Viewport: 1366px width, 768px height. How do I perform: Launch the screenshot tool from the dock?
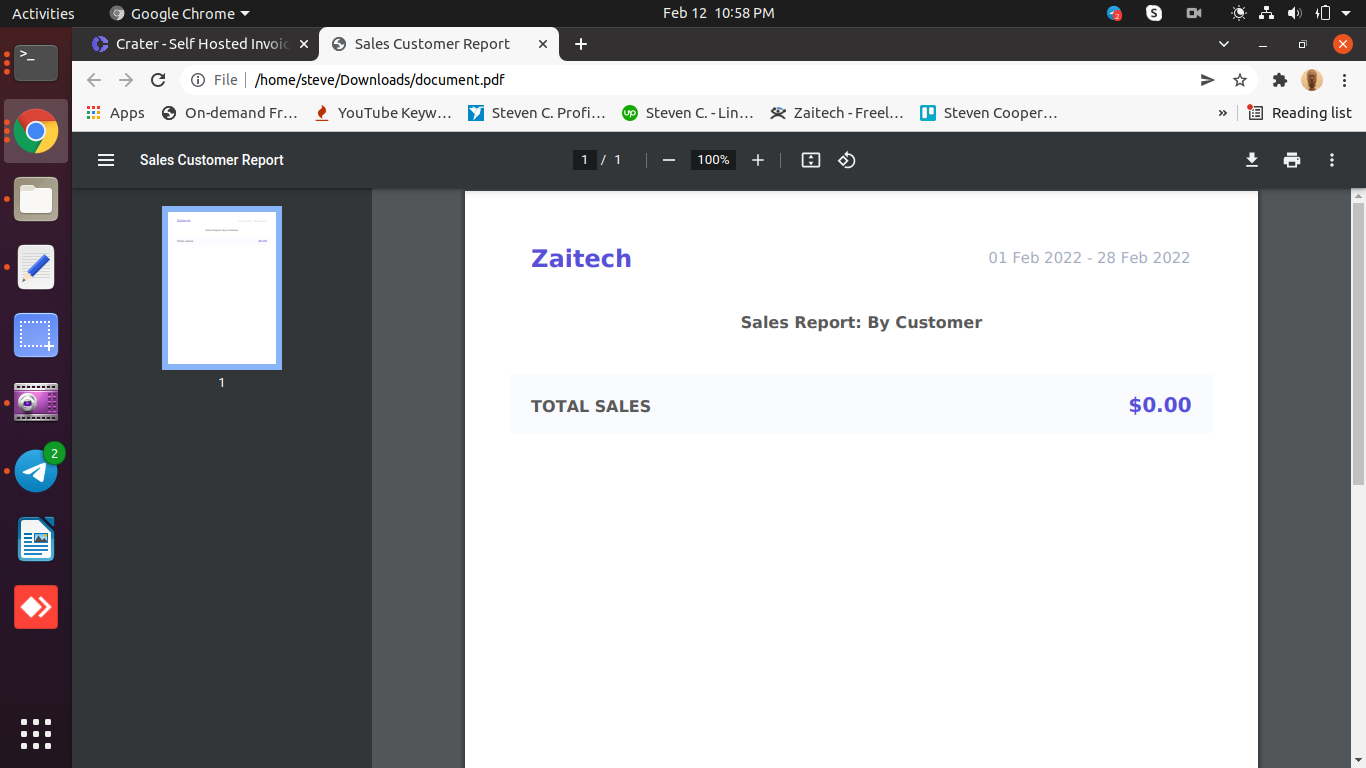pyautogui.click(x=36, y=335)
